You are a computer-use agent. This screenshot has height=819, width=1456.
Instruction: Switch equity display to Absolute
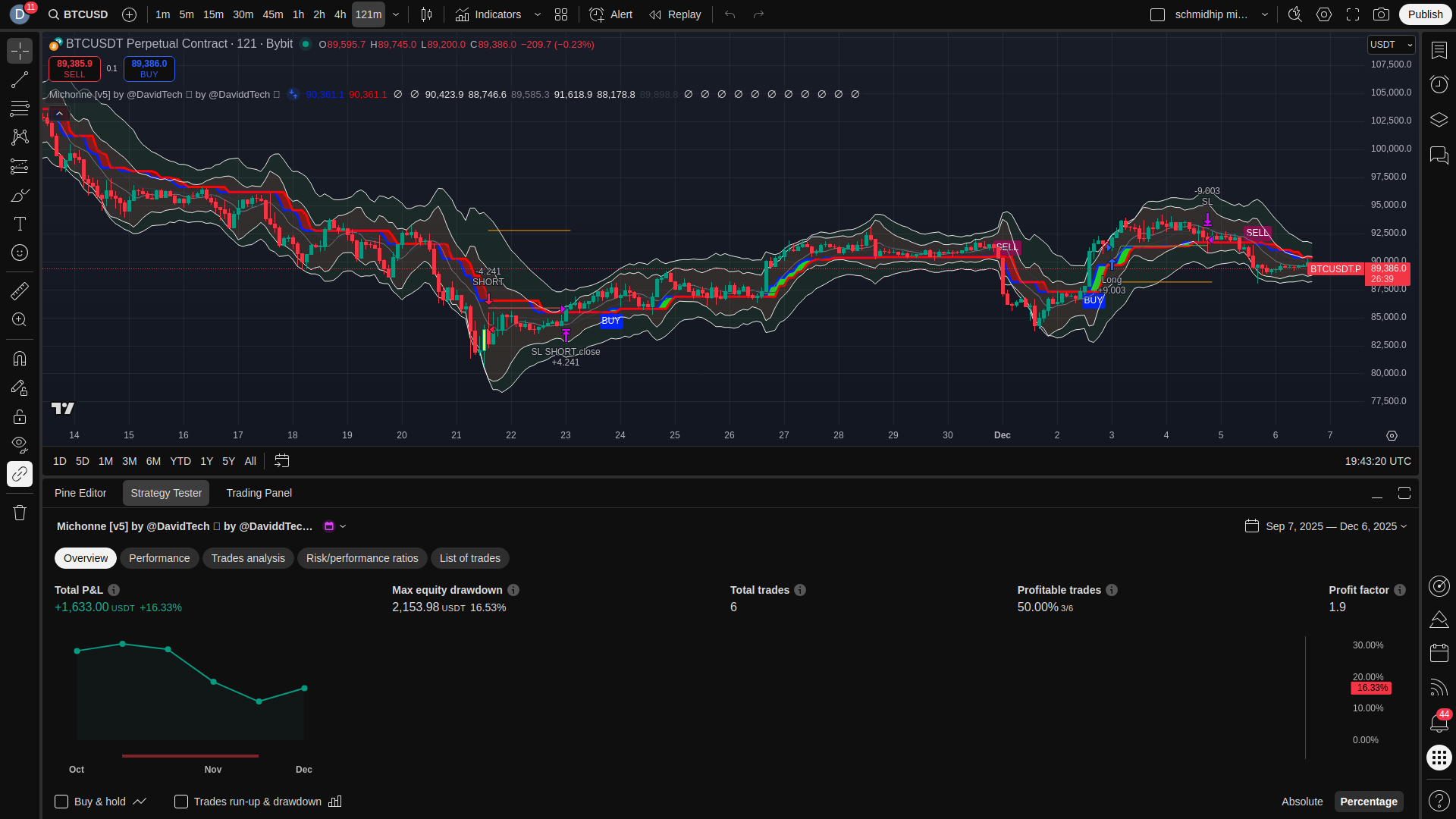coord(1301,802)
